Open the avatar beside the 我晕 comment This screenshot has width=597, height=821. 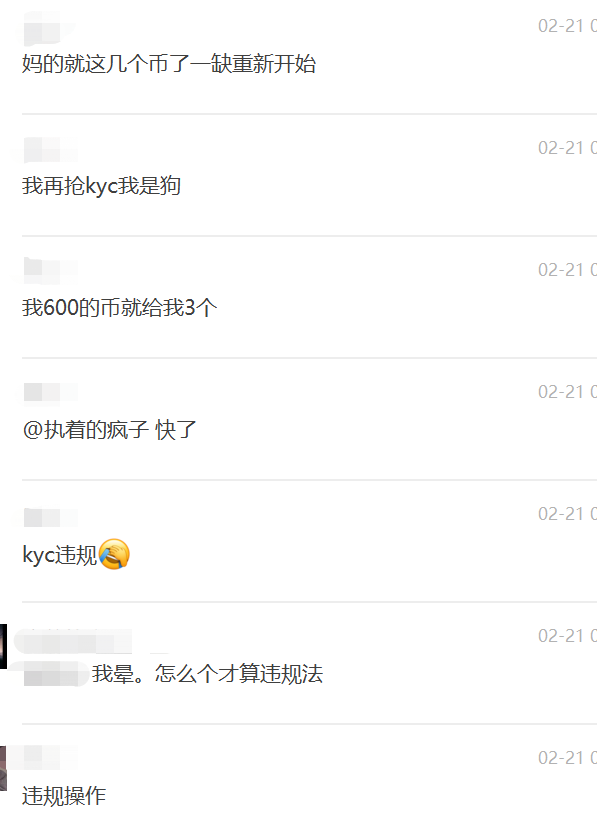click(3, 646)
